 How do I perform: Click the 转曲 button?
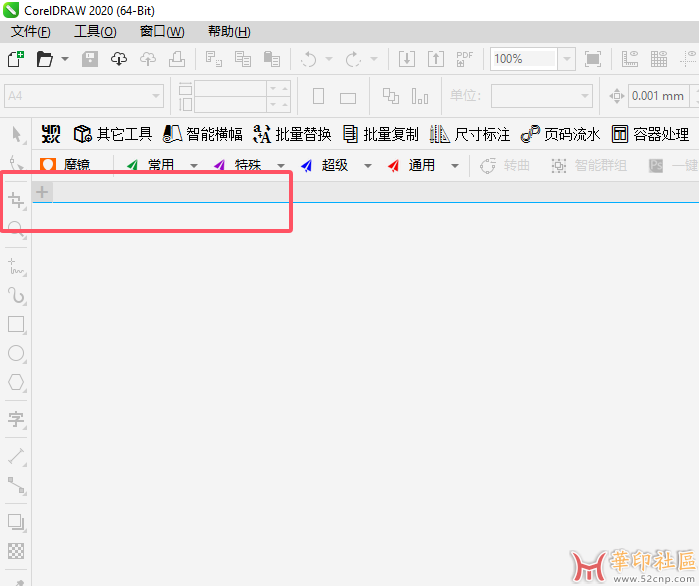pos(505,166)
